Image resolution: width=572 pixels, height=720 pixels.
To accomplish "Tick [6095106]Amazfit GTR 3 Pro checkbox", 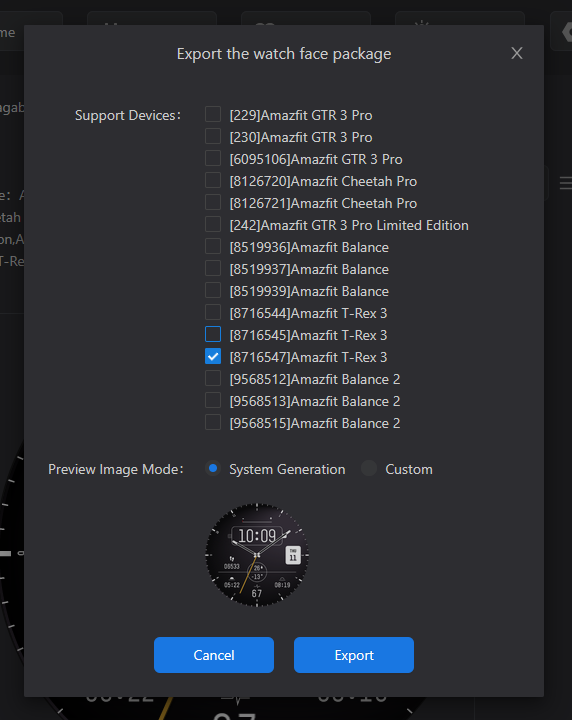I will pos(213,158).
